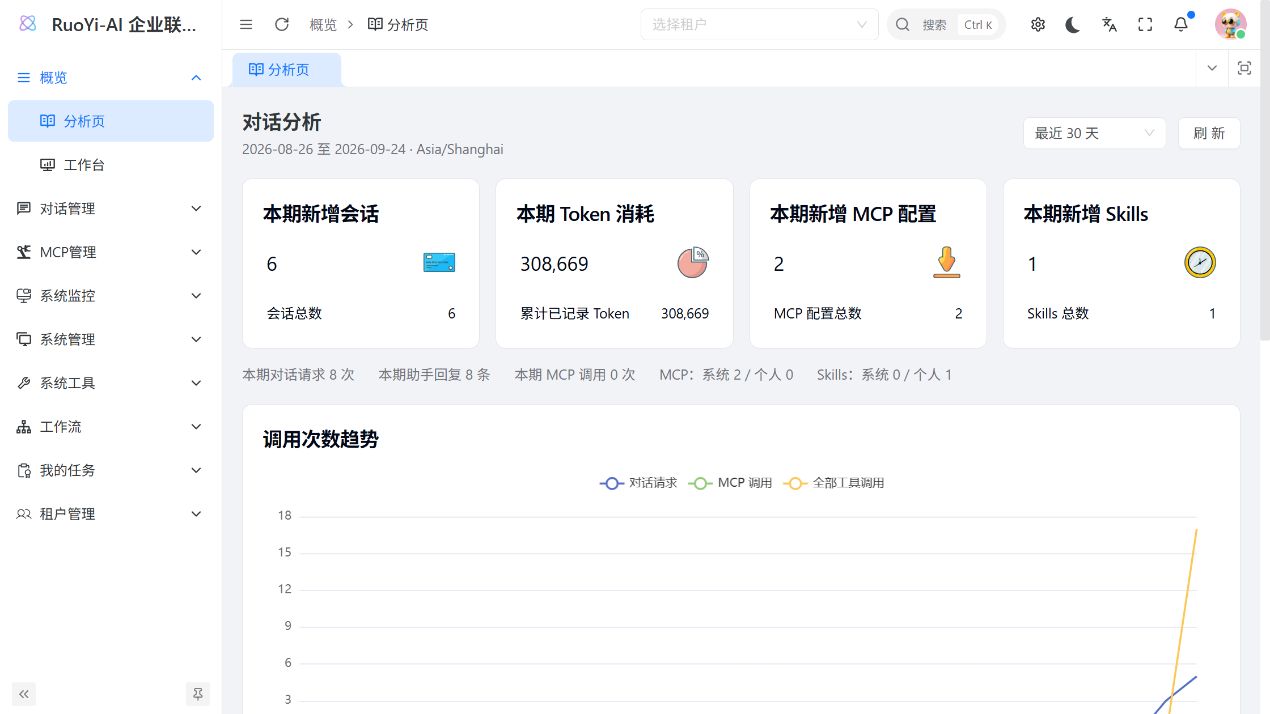Viewport: 1270px width, 714px height.
Task: Click the 系统管理 sidebar icon
Action: pos(24,339)
